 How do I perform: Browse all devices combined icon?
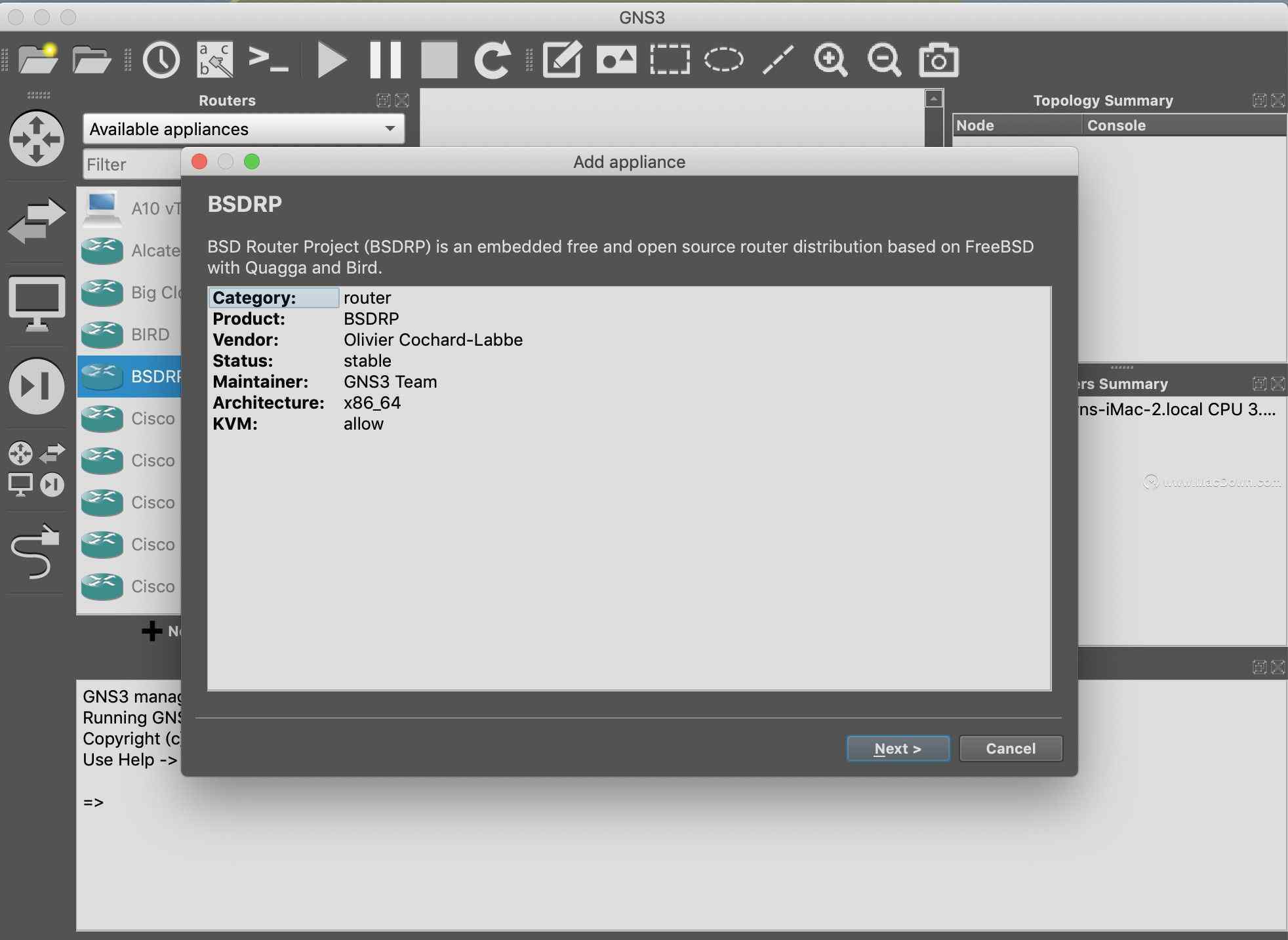pyautogui.click(x=37, y=468)
